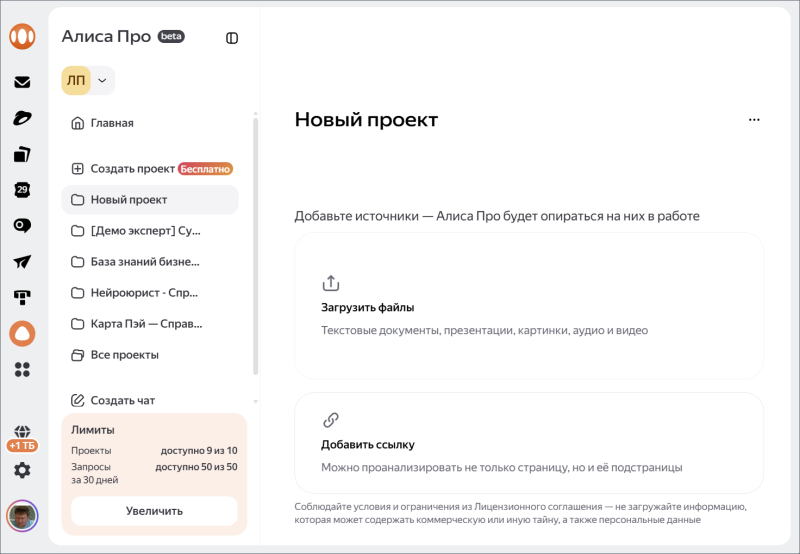Click Увеличить button in Лимиты
The image size is (800, 554).
[154, 511]
